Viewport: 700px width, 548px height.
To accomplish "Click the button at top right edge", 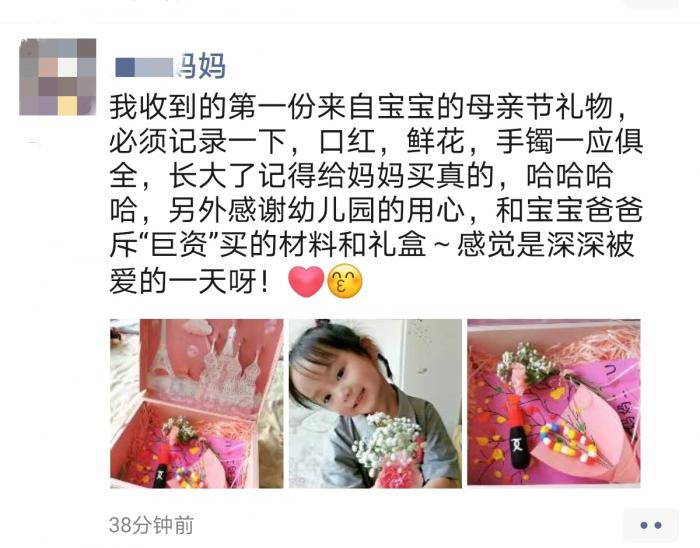I will pyautogui.click(x=650, y=4).
